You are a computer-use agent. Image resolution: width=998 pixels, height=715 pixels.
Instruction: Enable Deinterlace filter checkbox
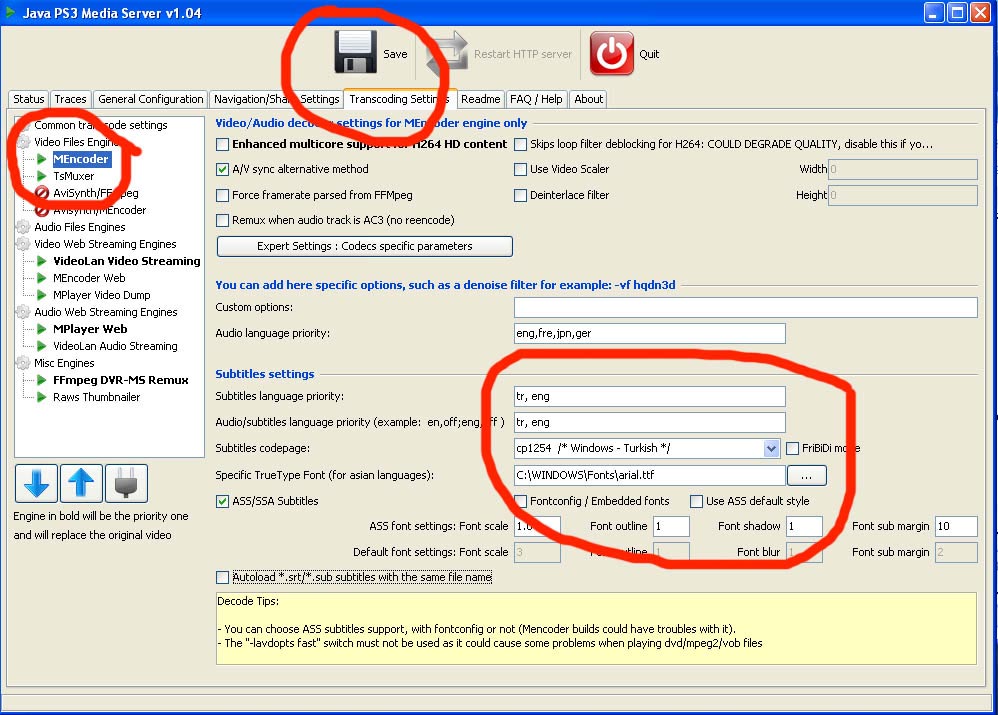coord(520,195)
